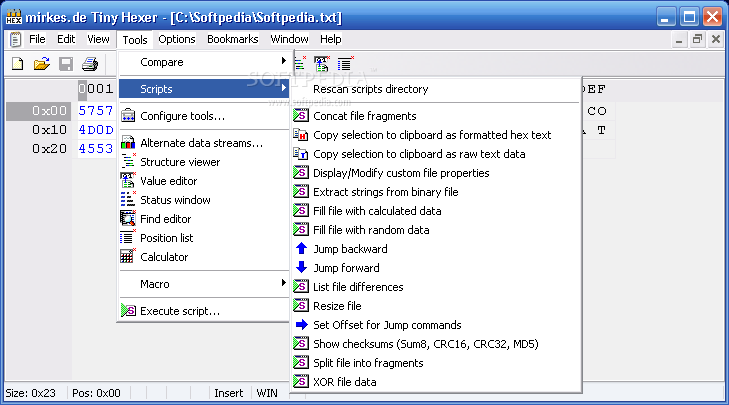Toggle the Insert mode status indicator
The height and width of the screenshot is (405, 729).
[x=228, y=393]
